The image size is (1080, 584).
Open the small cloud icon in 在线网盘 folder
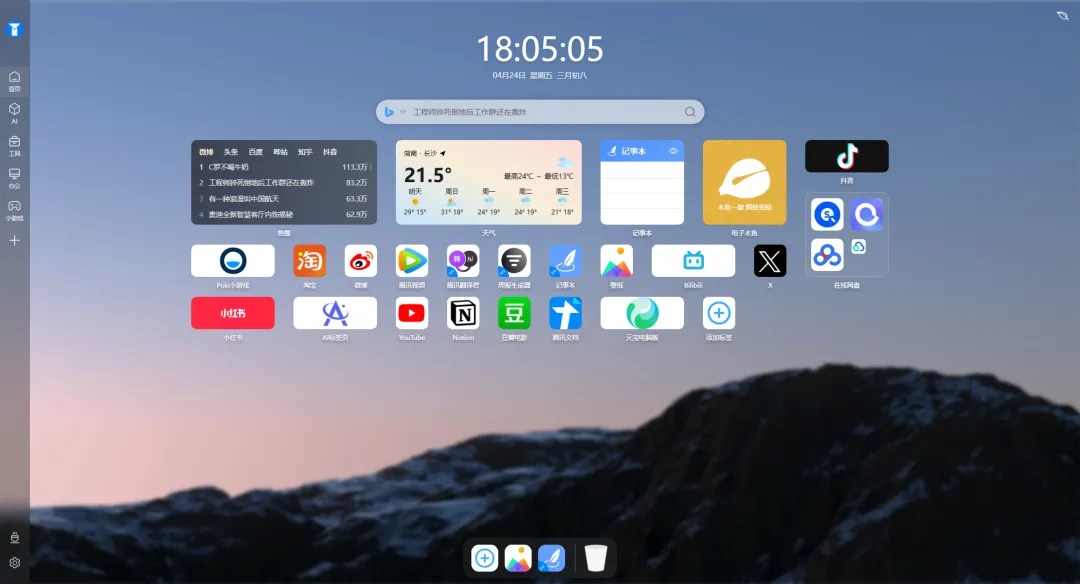858,247
